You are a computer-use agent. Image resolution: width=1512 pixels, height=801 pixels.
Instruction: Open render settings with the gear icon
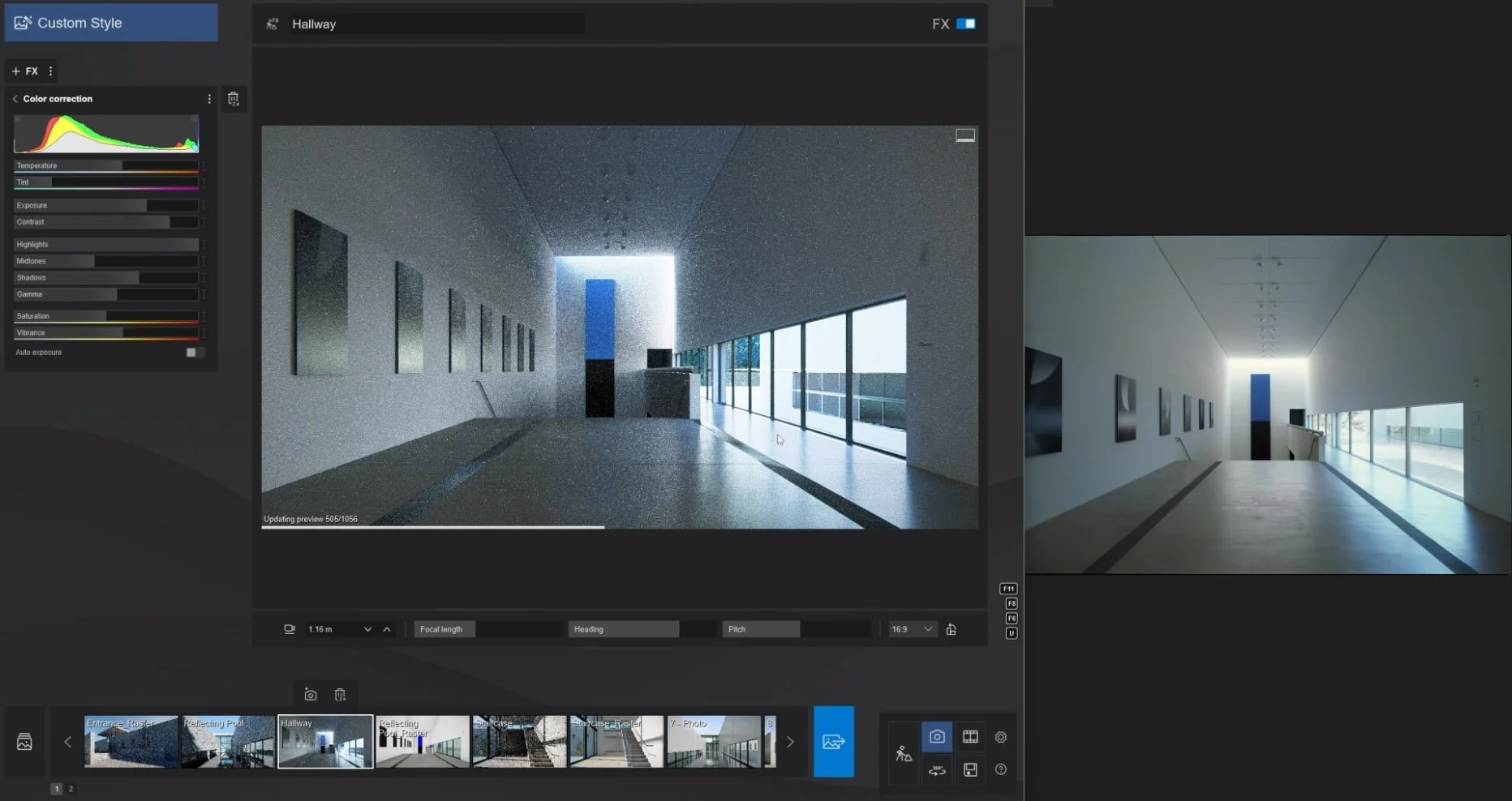tap(1000, 738)
